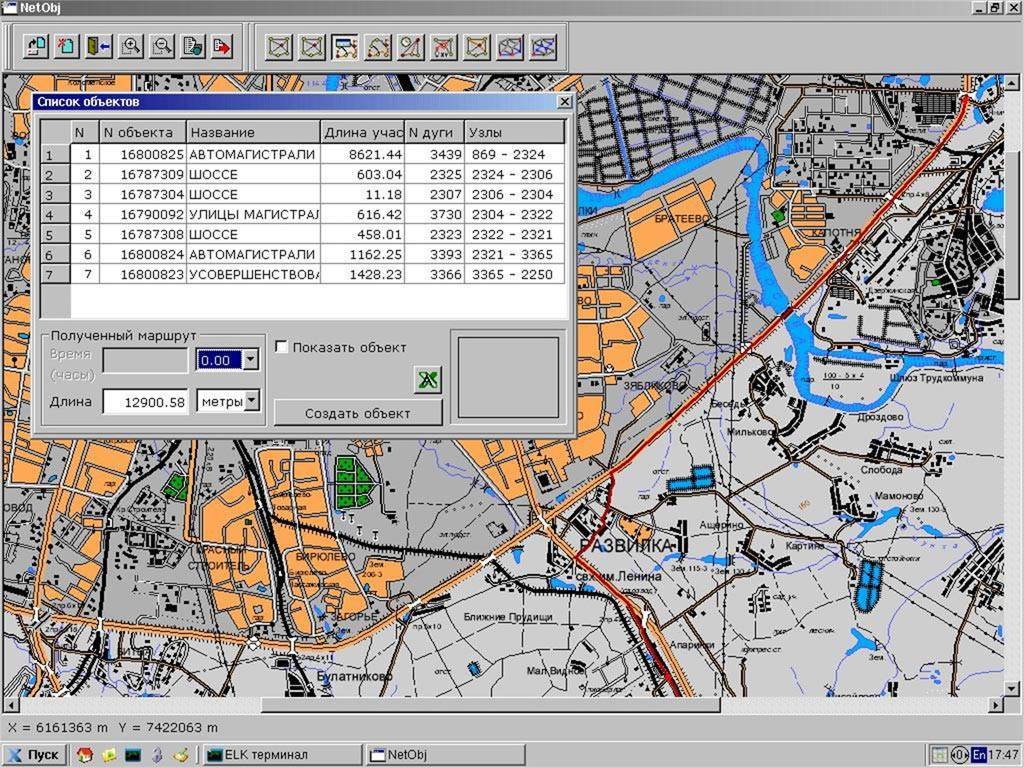Click section length 1428.23 cell
The width and height of the screenshot is (1024, 768).
coord(362,274)
